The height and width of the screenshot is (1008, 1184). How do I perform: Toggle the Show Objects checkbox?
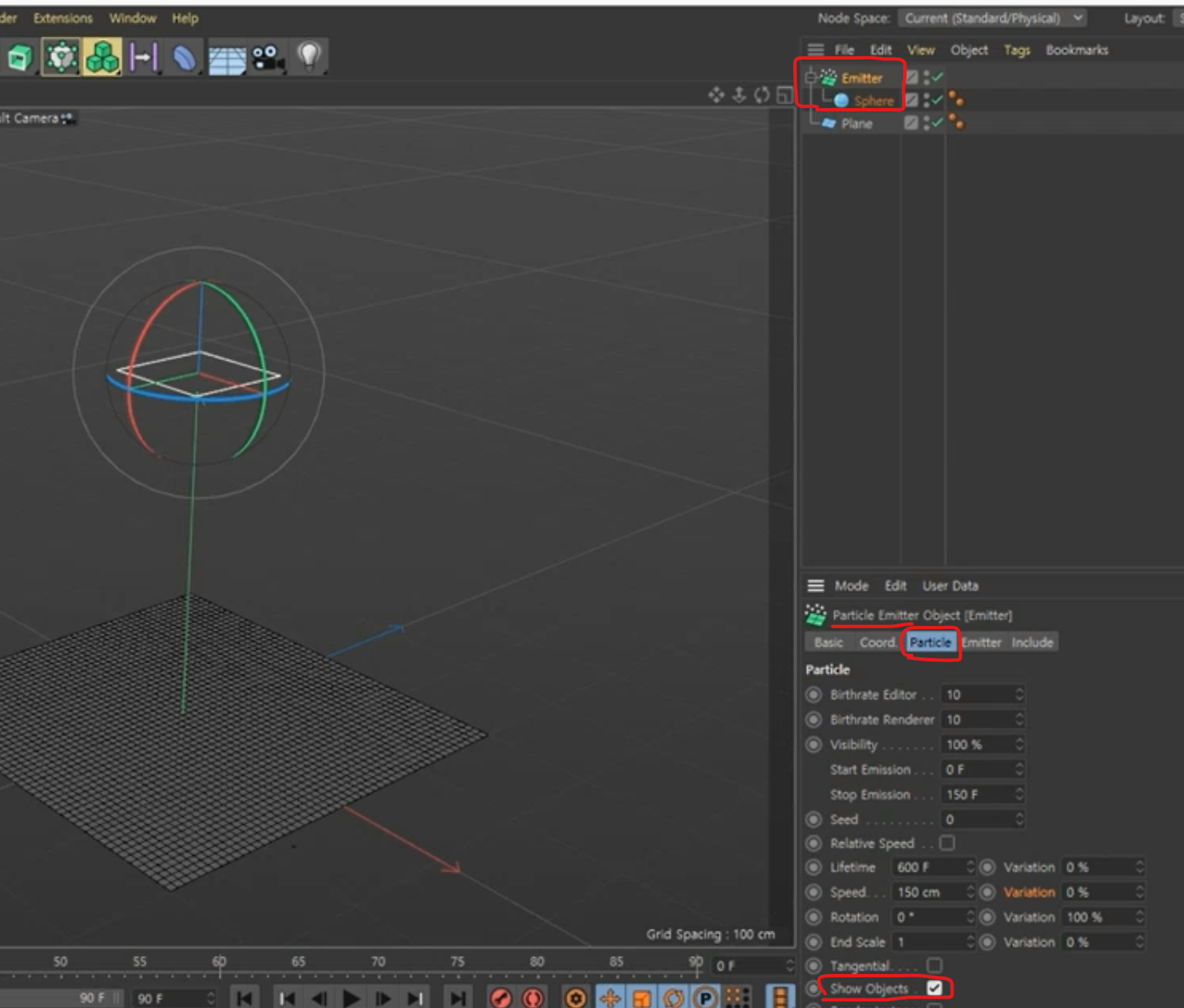[935, 988]
